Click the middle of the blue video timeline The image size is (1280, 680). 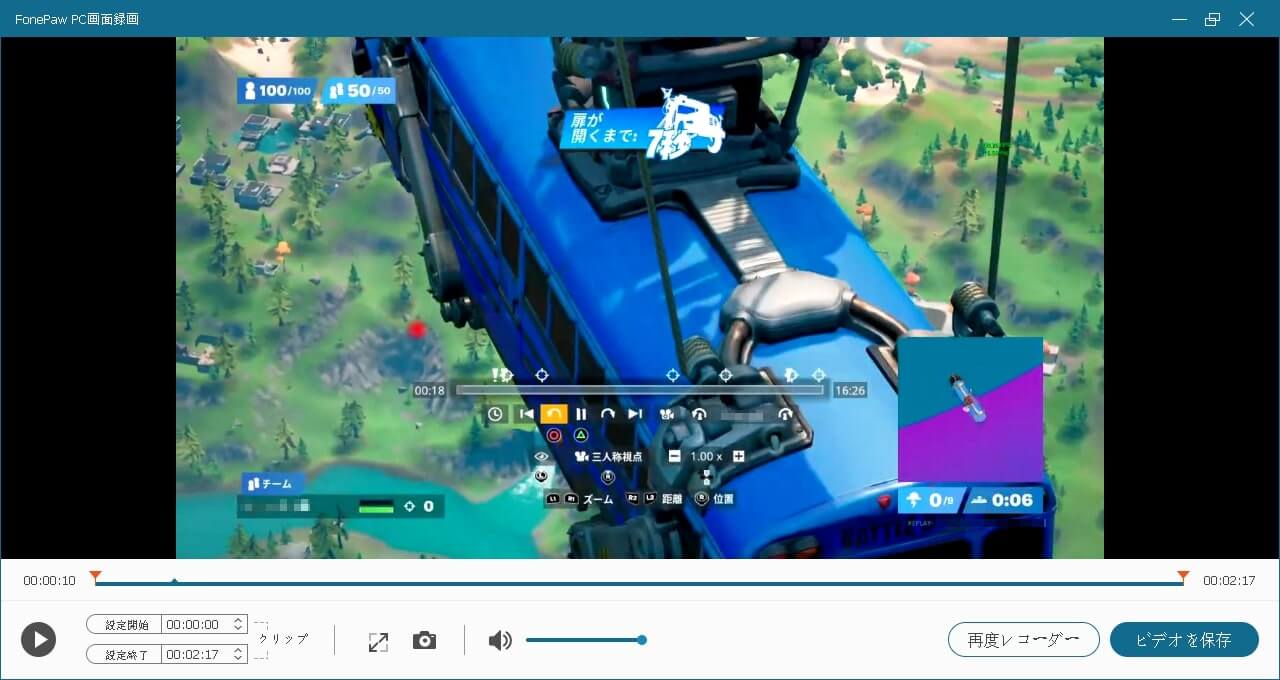pyautogui.click(x=639, y=584)
